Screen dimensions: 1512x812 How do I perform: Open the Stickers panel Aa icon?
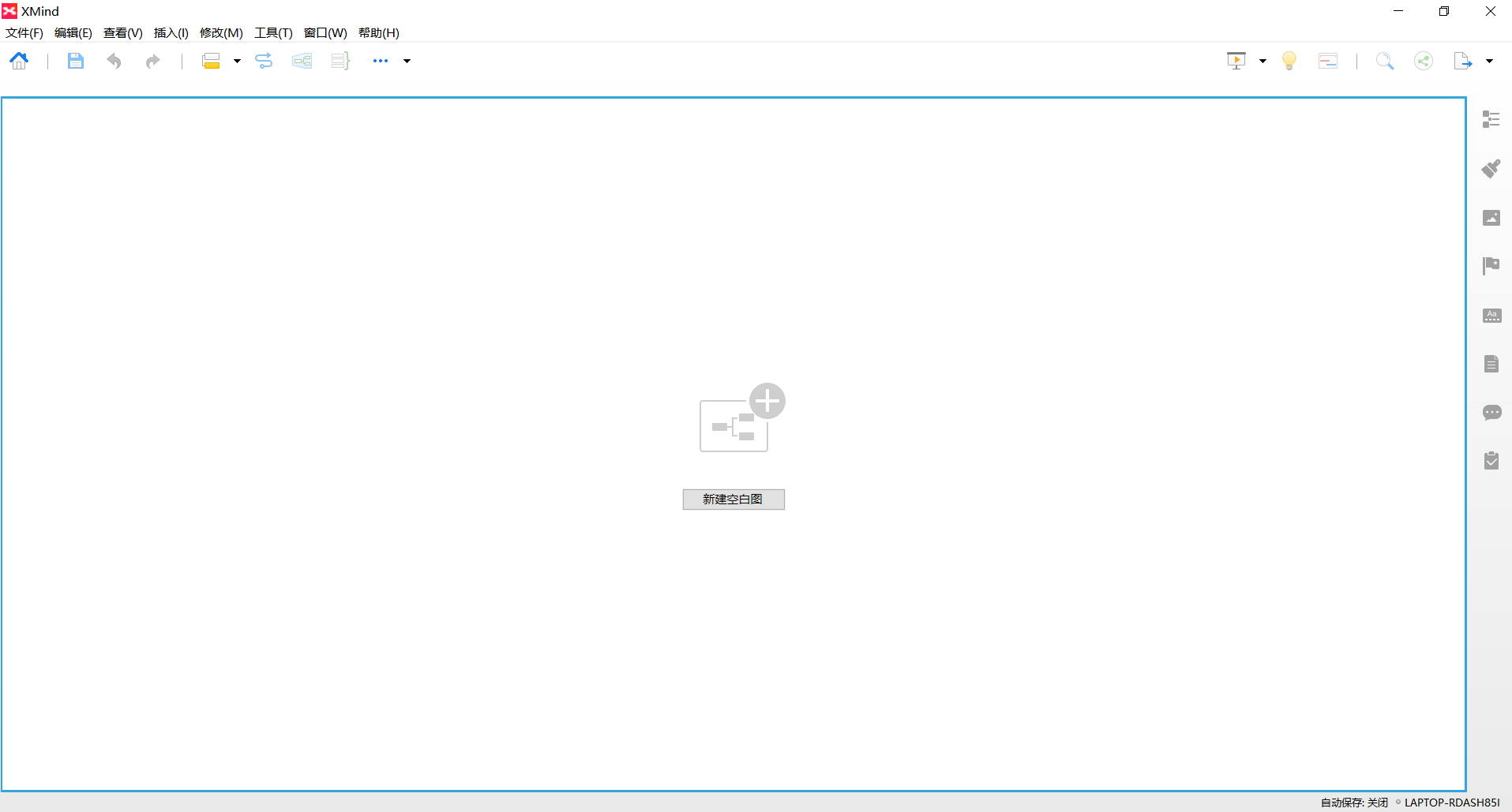[1491, 315]
